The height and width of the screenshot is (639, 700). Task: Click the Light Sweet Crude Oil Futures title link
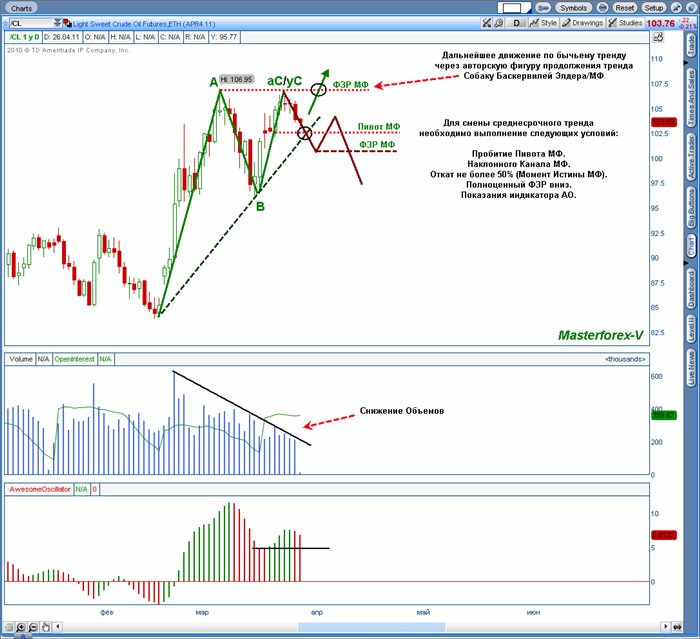[144, 24]
